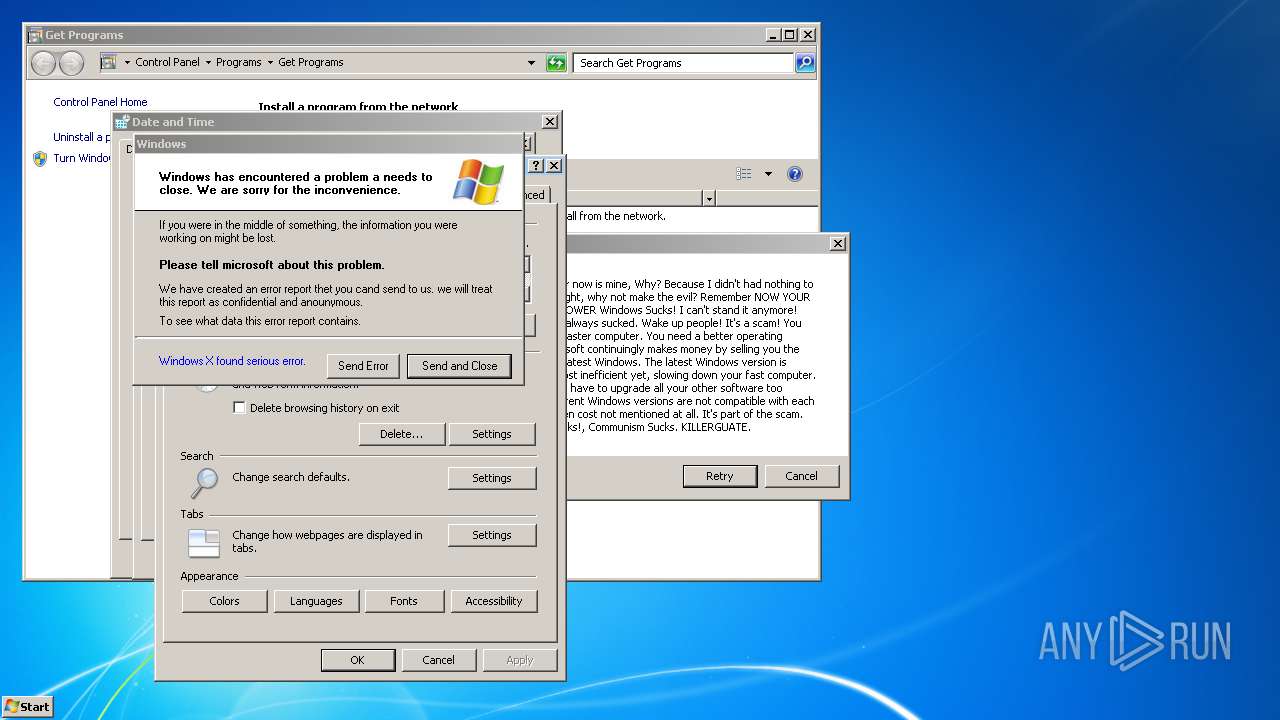This screenshot has height=720, width=1280.
Task: Open the Uninstall a program link
Action: point(82,137)
